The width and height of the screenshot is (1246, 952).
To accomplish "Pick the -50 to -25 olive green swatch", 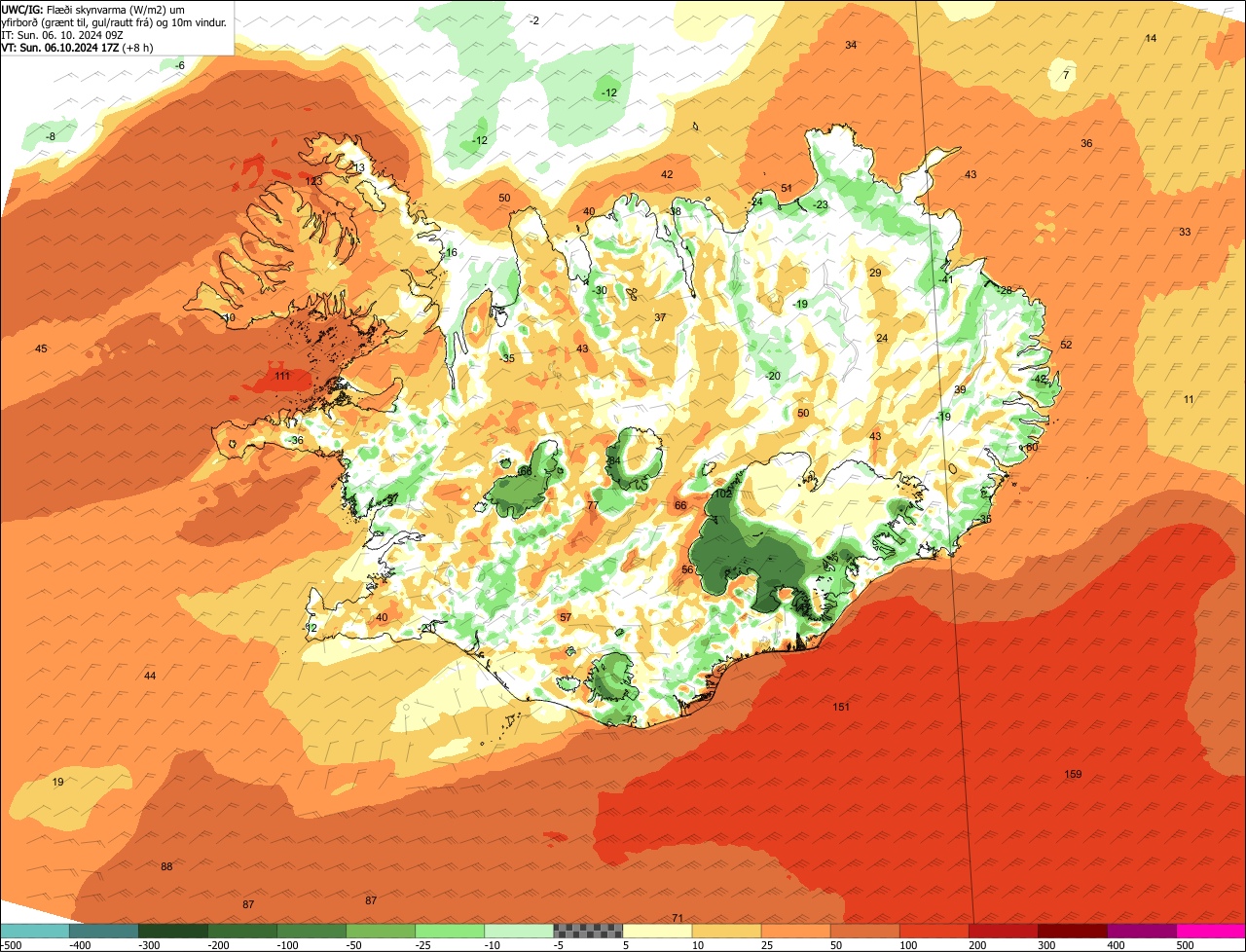I will click(x=381, y=931).
